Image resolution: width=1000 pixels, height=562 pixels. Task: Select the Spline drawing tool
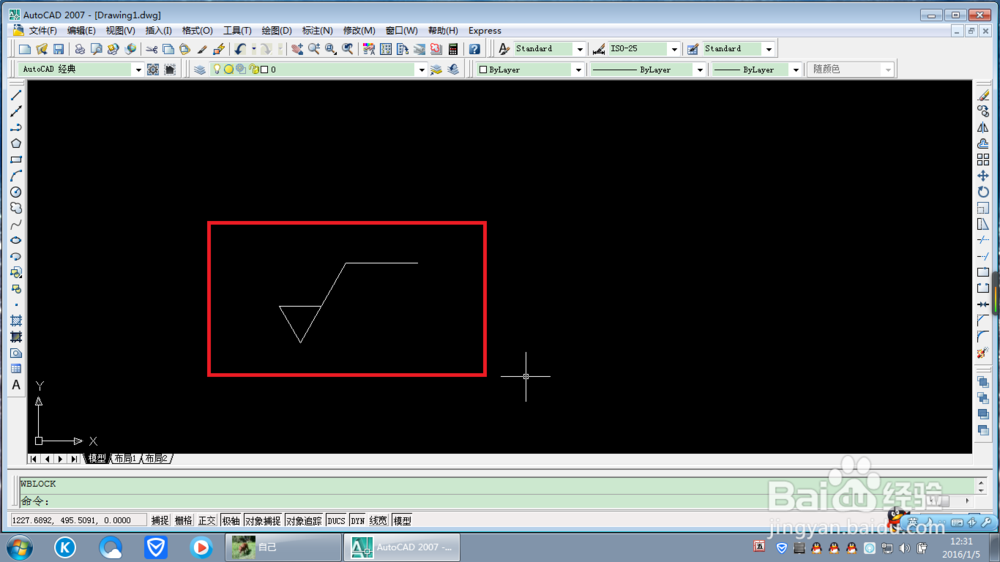[16, 224]
